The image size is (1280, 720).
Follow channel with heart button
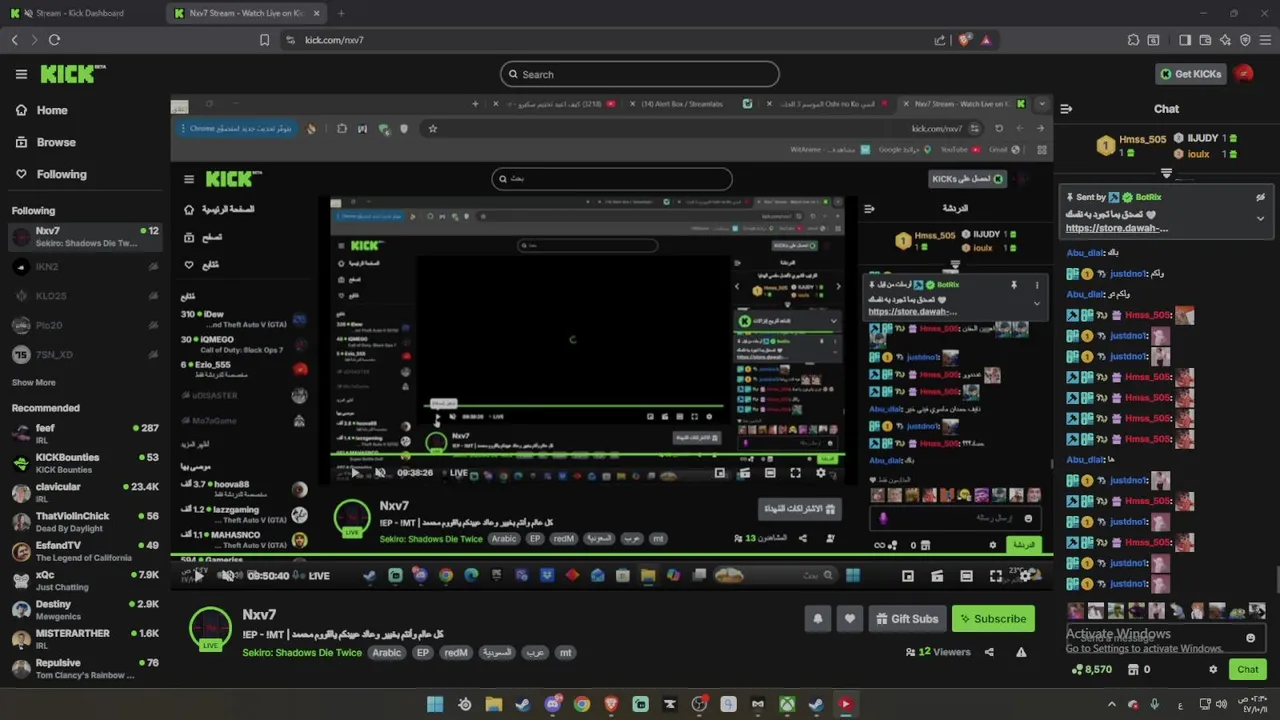850,619
